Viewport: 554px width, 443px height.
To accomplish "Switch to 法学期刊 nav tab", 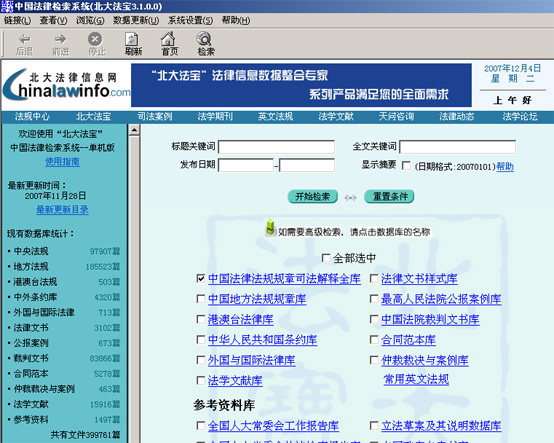I will (x=215, y=117).
